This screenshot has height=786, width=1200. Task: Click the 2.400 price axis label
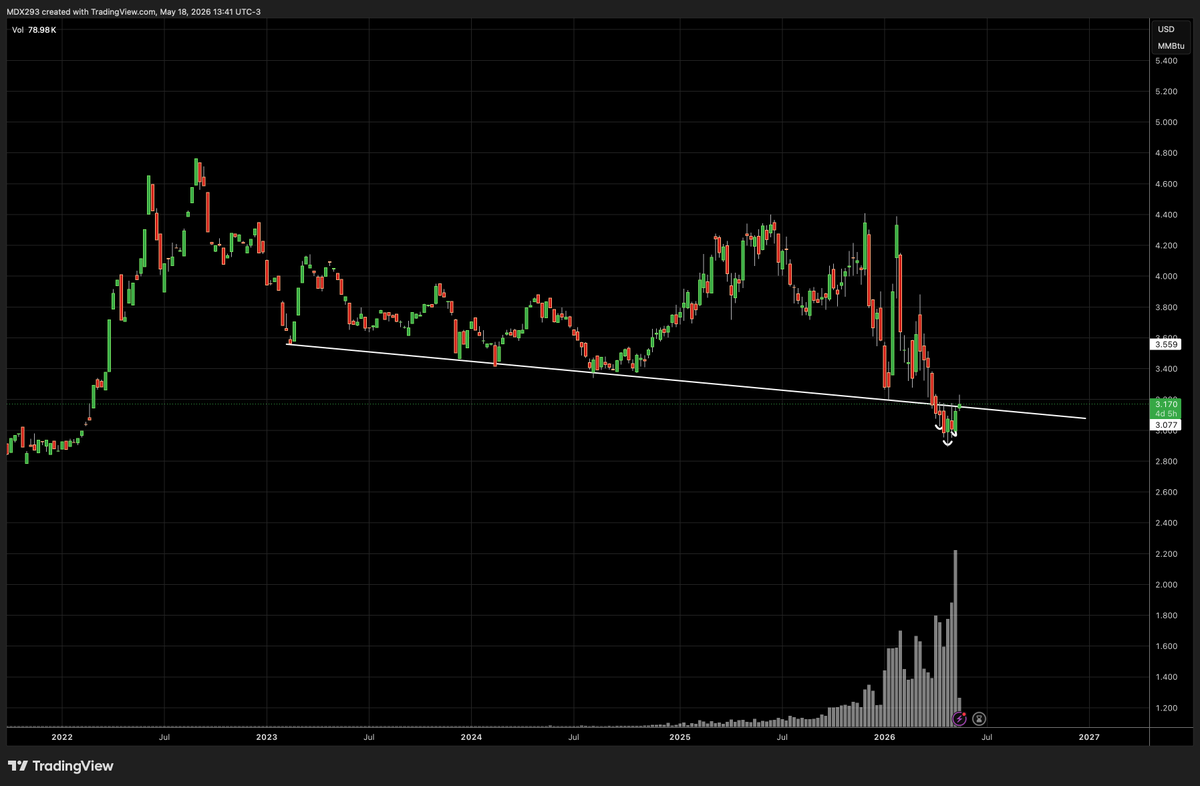pos(1166,523)
